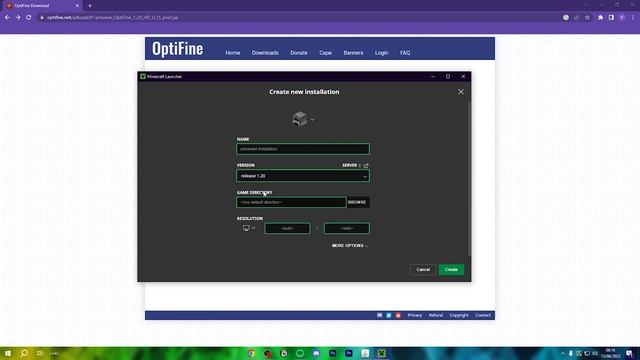Open the Contact footer link
Screen dimensions: 640x360
483,315
